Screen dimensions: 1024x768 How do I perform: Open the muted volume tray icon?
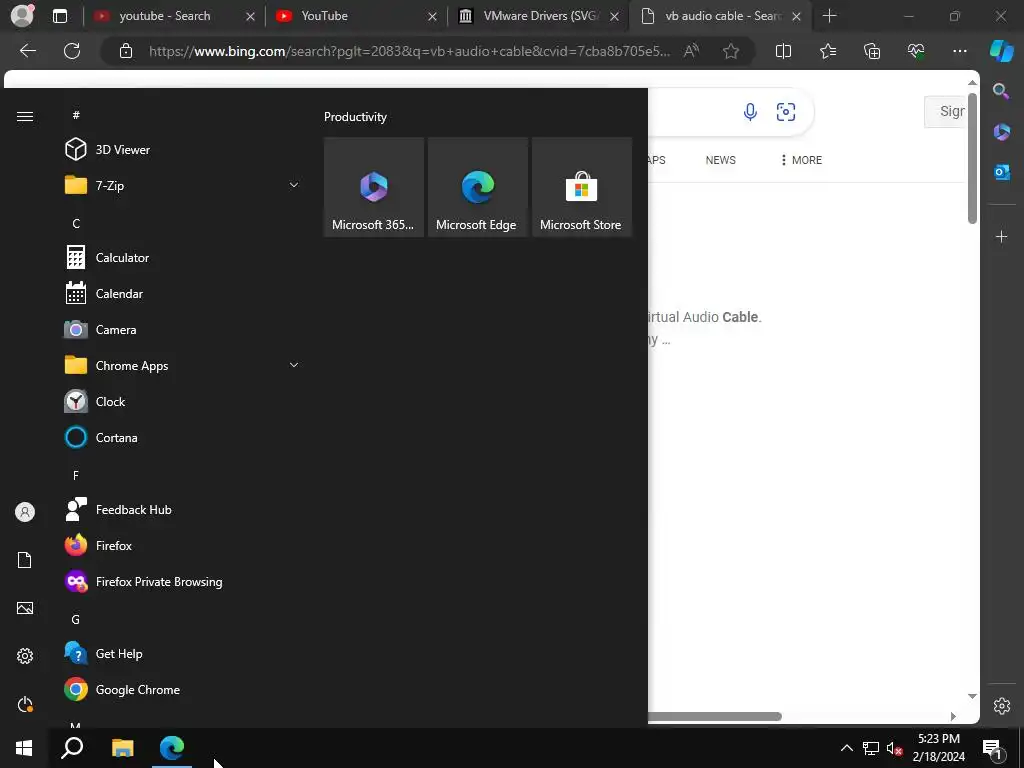(894, 748)
